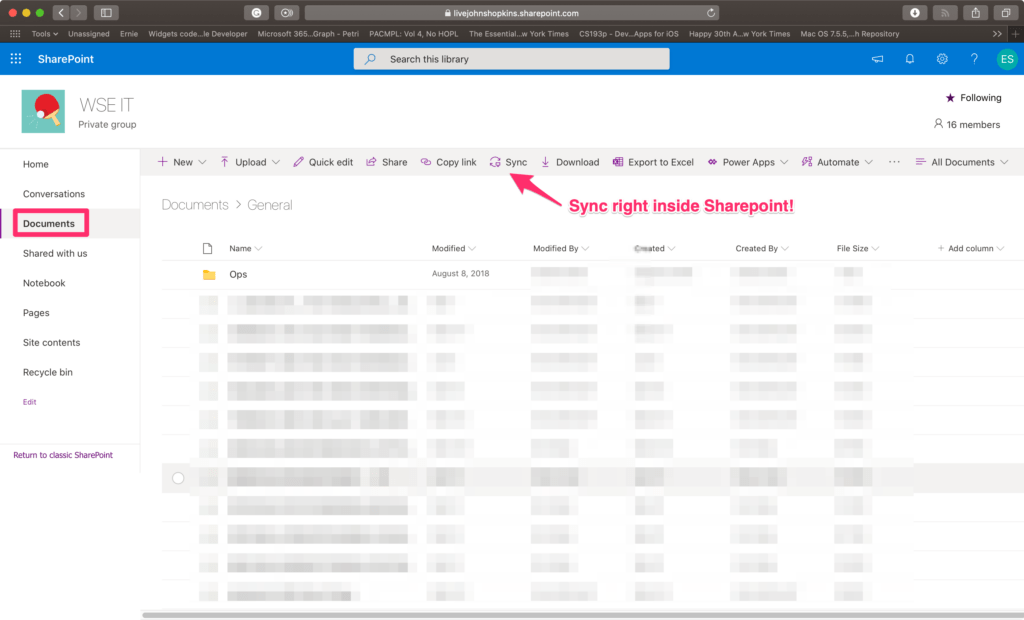Click the Safari address bar
Image resolution: width=1024 pixels, height=620 pixels.
coord(512,12)
